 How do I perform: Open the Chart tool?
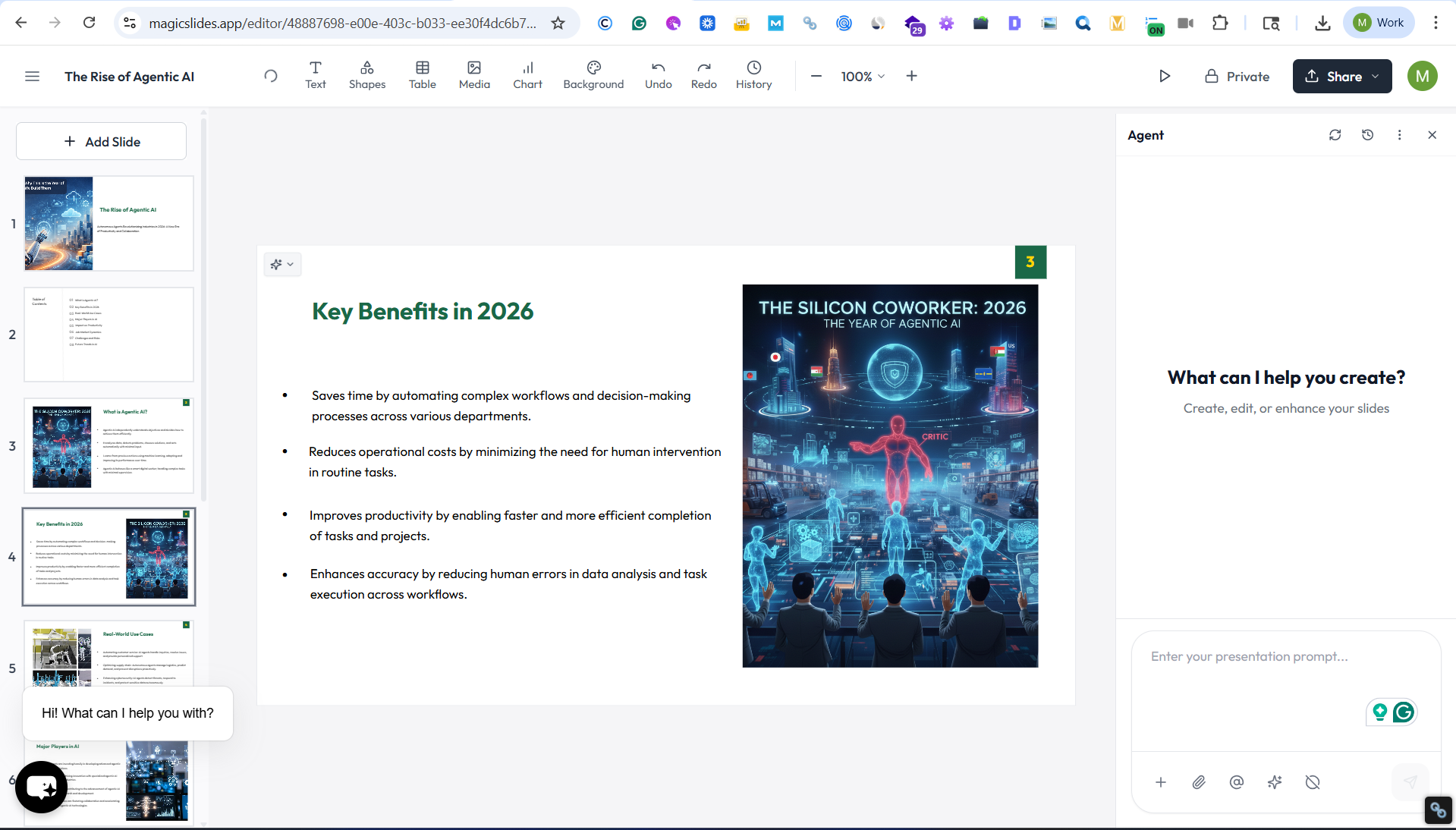click(x=527, y=76)
